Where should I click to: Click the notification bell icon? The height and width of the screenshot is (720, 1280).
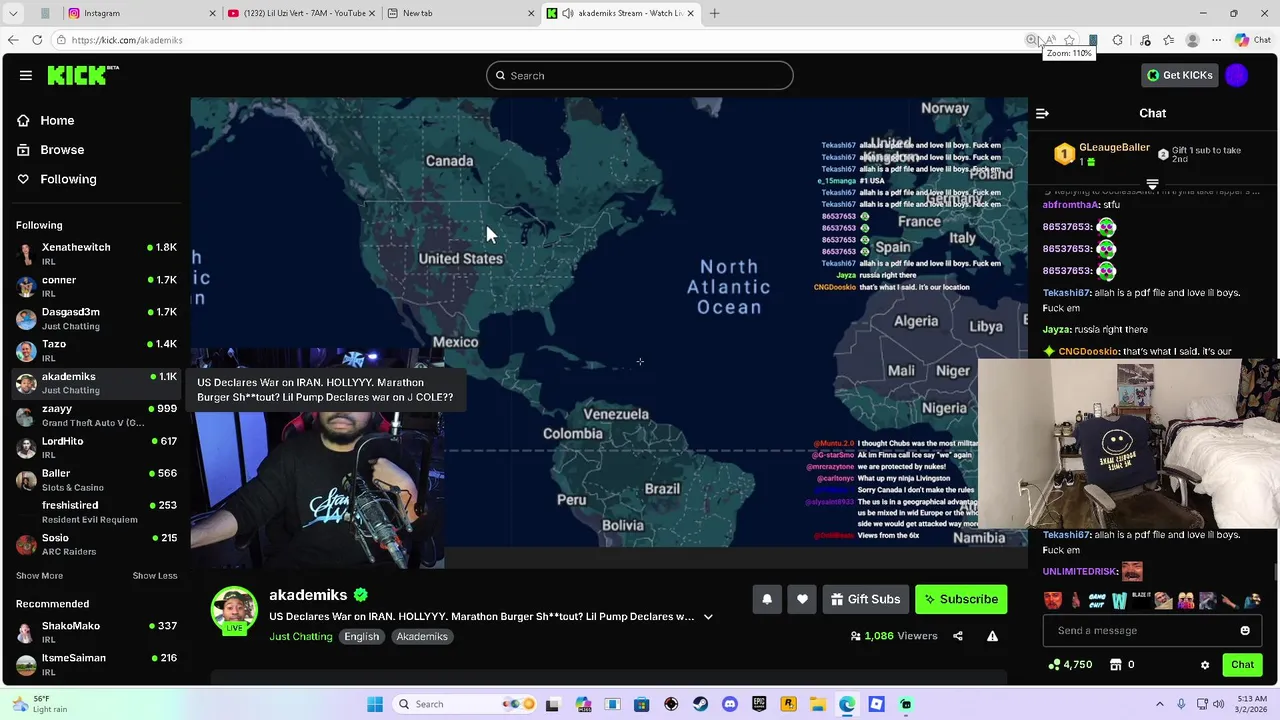767,599
